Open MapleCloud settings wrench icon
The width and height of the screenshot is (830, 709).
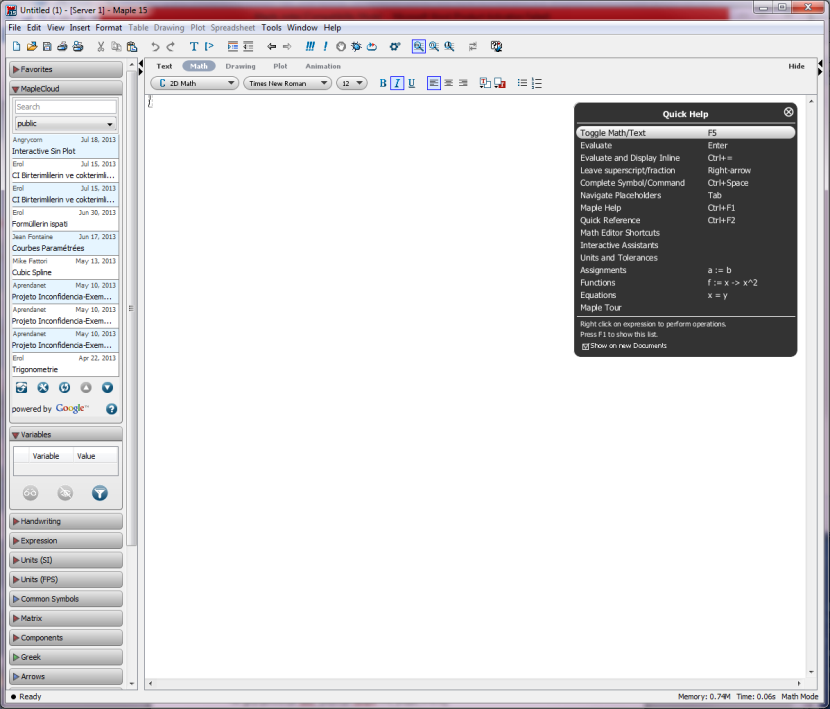click(43, 388)
